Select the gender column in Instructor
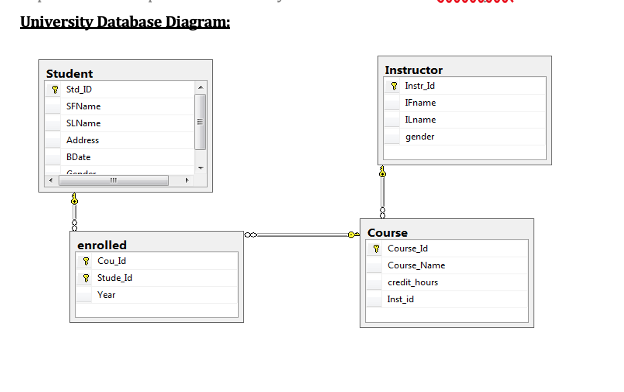 [x=465, y=137]
